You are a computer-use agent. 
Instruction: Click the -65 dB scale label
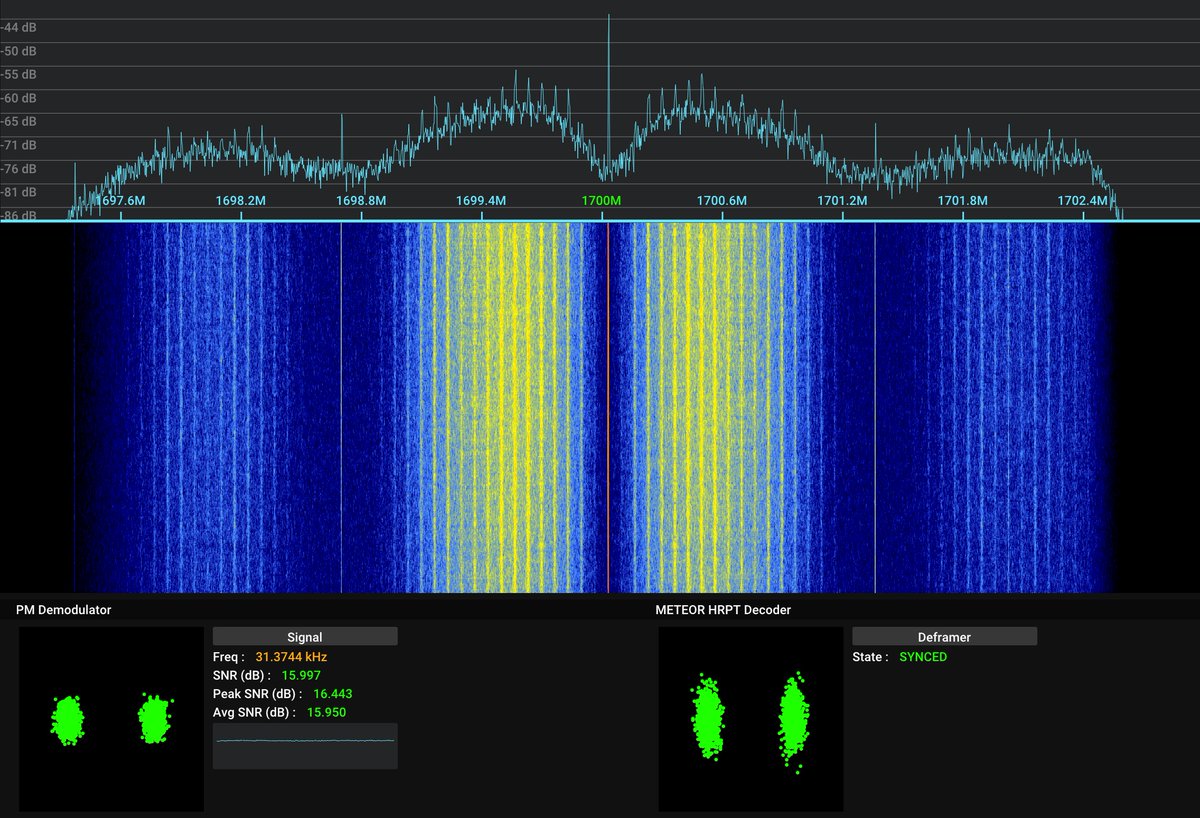[19, 122]
